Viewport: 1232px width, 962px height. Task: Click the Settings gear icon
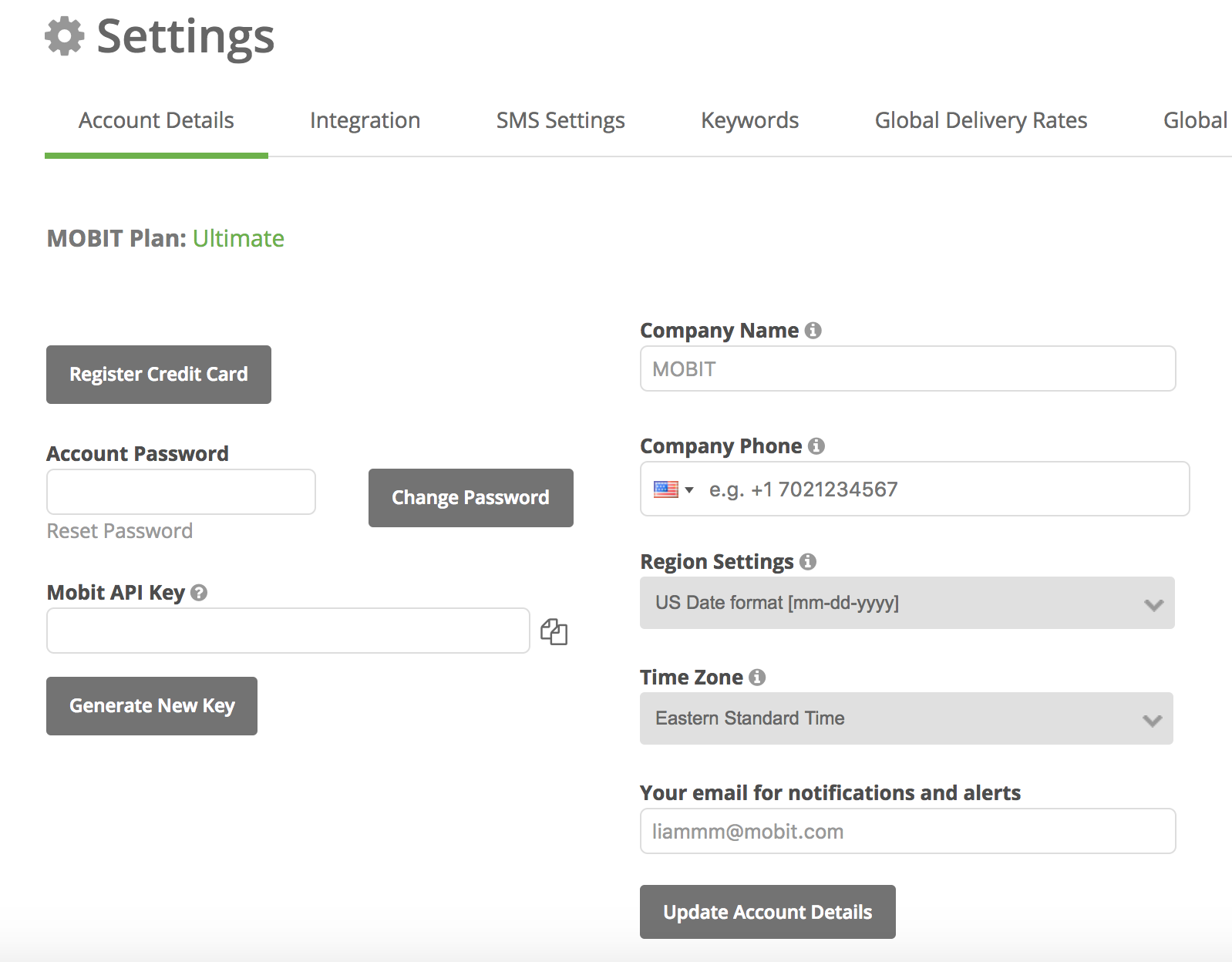click(x=65, y=36)
